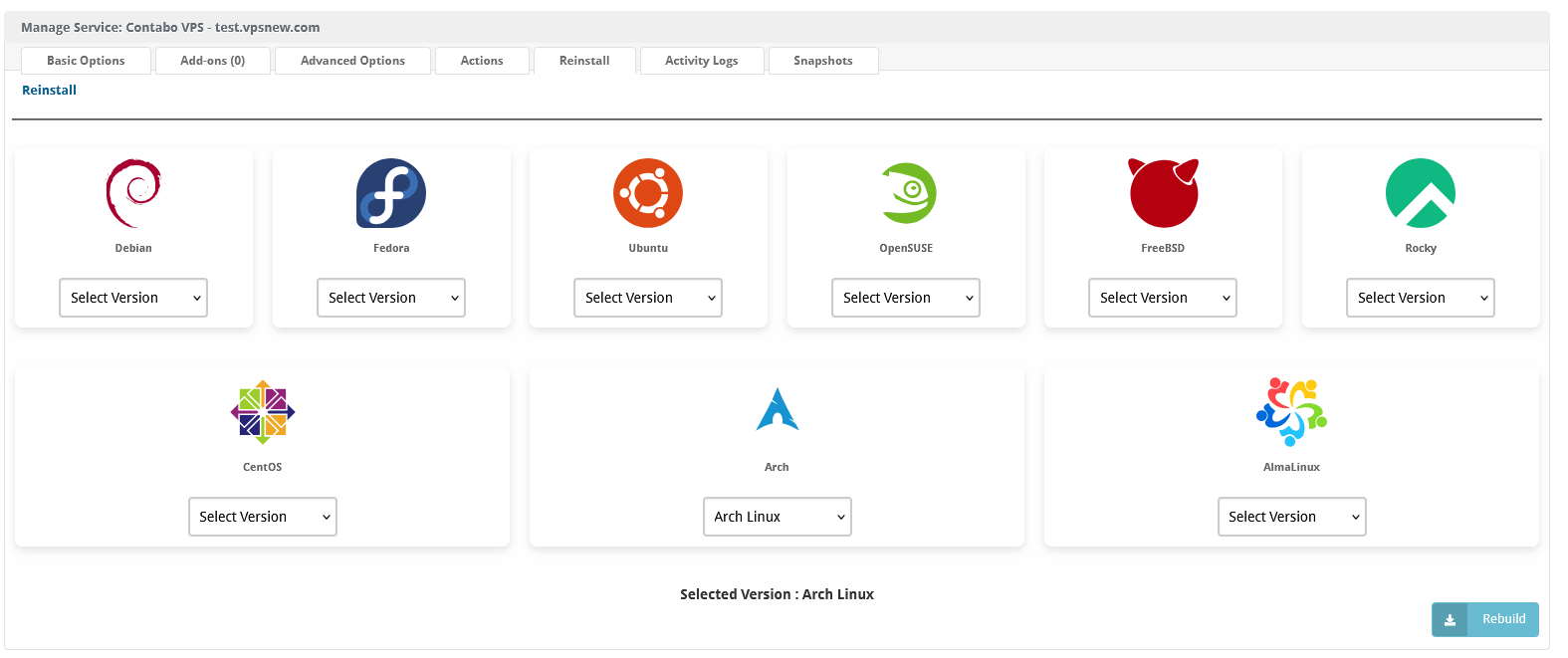Click the Reinstall heading link
This screenshot has height=658, width=1568.
click(49, 90)
